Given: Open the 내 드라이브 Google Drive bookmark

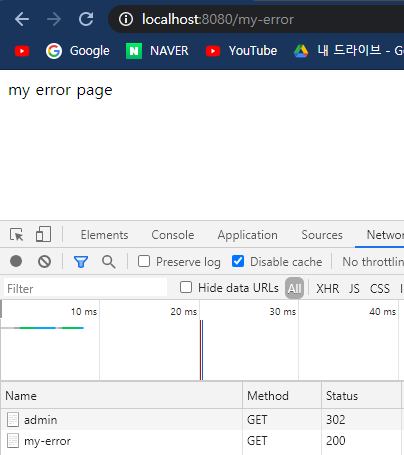Looking at the screenshot, I should click(x=349, y=51).
